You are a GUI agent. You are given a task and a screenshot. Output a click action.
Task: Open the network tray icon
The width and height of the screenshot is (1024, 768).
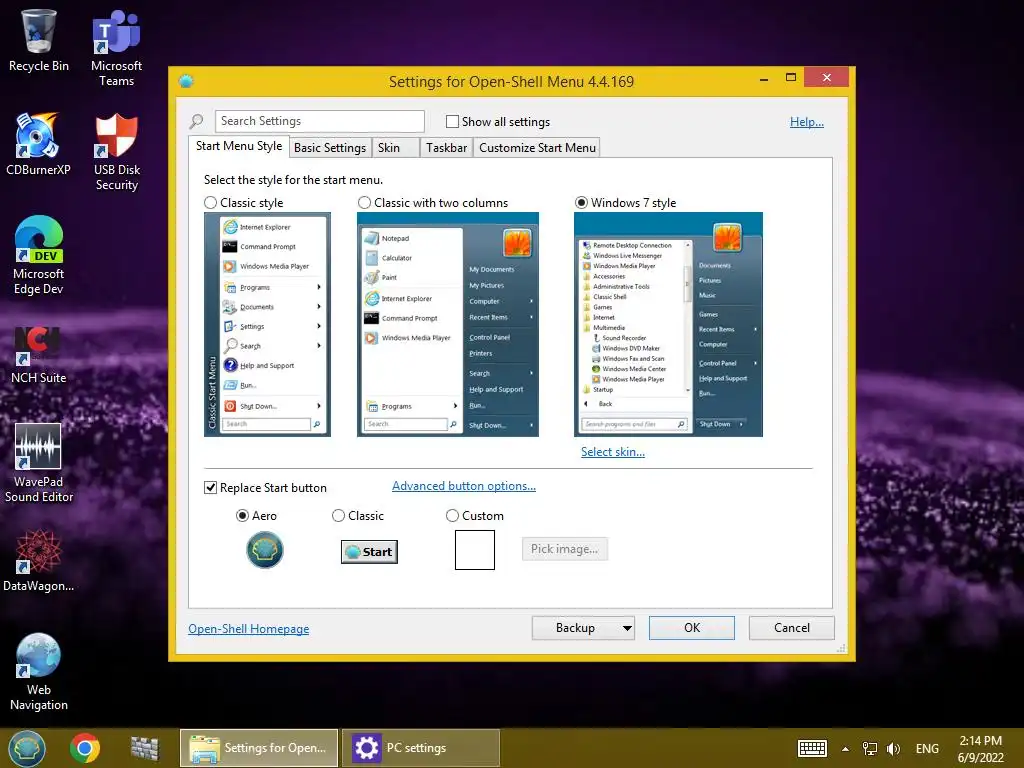coord(870,748)
